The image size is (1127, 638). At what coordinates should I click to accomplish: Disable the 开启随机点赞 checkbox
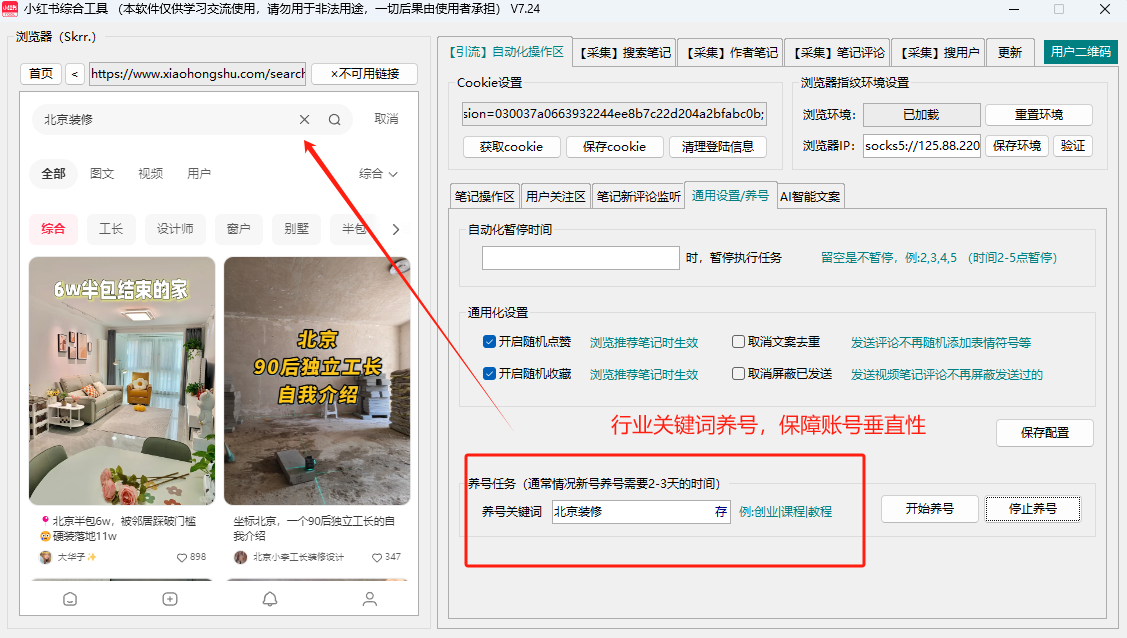(489, 342)
